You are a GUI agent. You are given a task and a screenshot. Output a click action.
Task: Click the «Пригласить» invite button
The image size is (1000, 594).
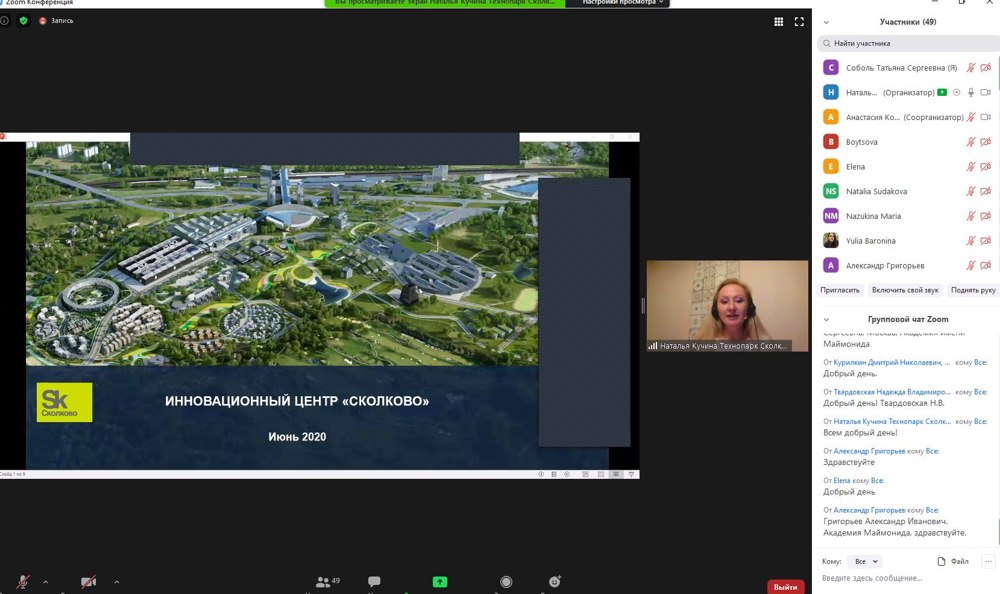(840, 290)
